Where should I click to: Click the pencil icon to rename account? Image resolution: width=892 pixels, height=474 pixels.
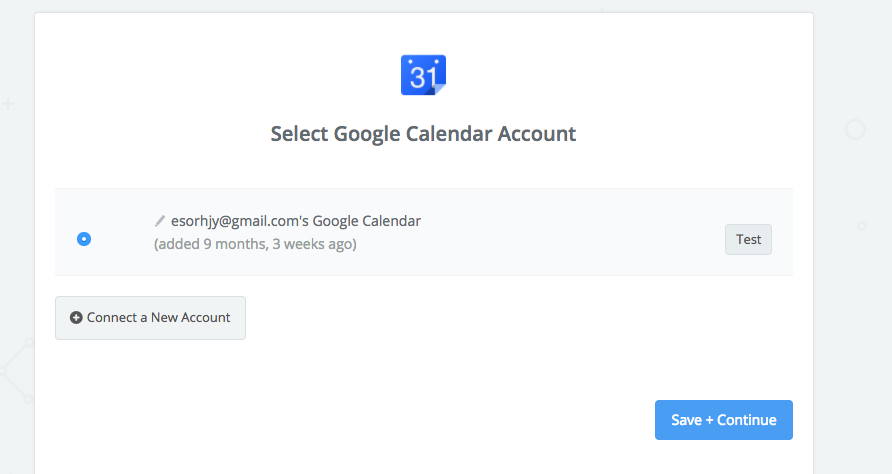[x=160, y=221]
